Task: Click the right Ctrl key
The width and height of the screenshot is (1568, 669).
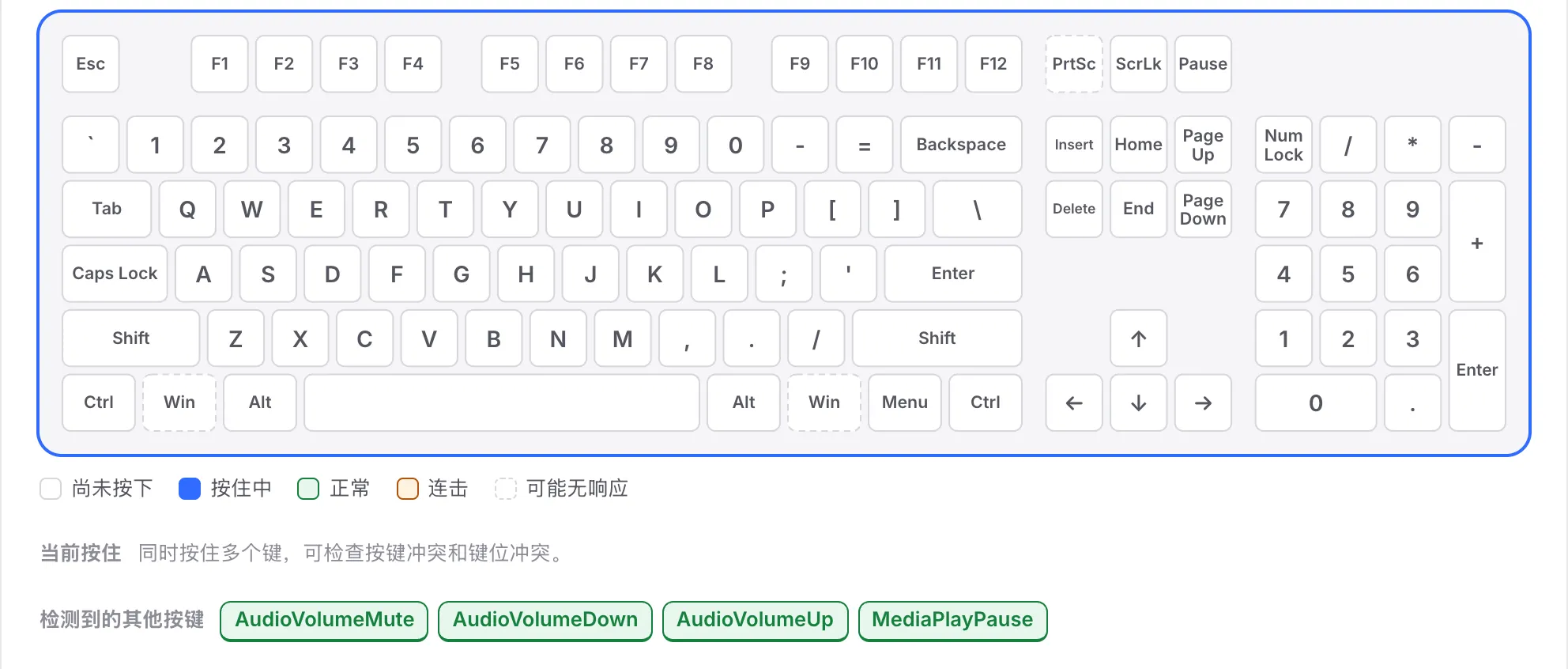Action: point(986,403)
